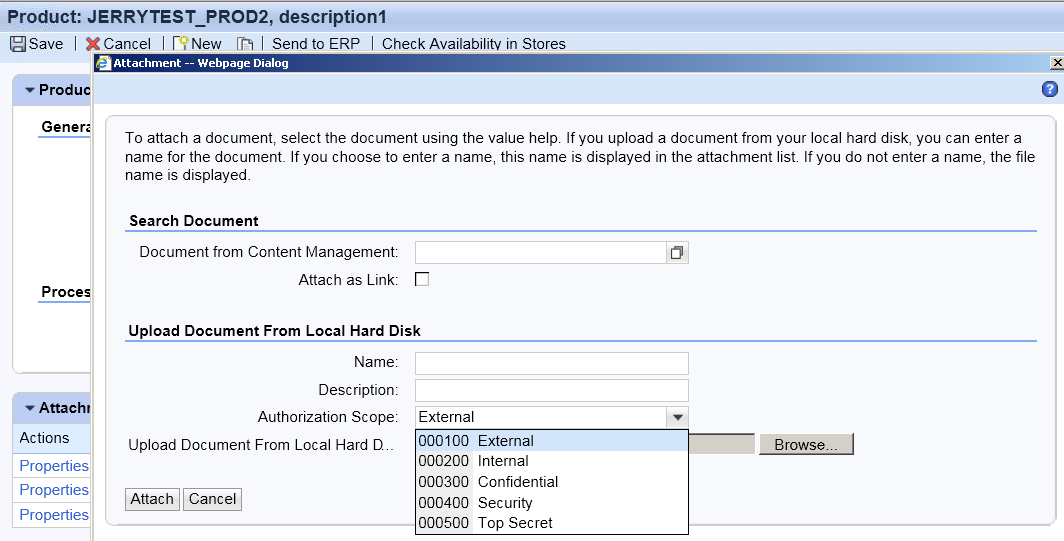Choose 000500 Top Secret scope

coord(552,523)
